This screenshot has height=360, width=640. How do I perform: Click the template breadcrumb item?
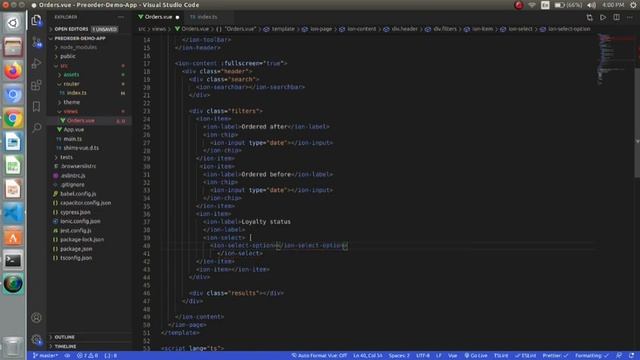point(280,29)
